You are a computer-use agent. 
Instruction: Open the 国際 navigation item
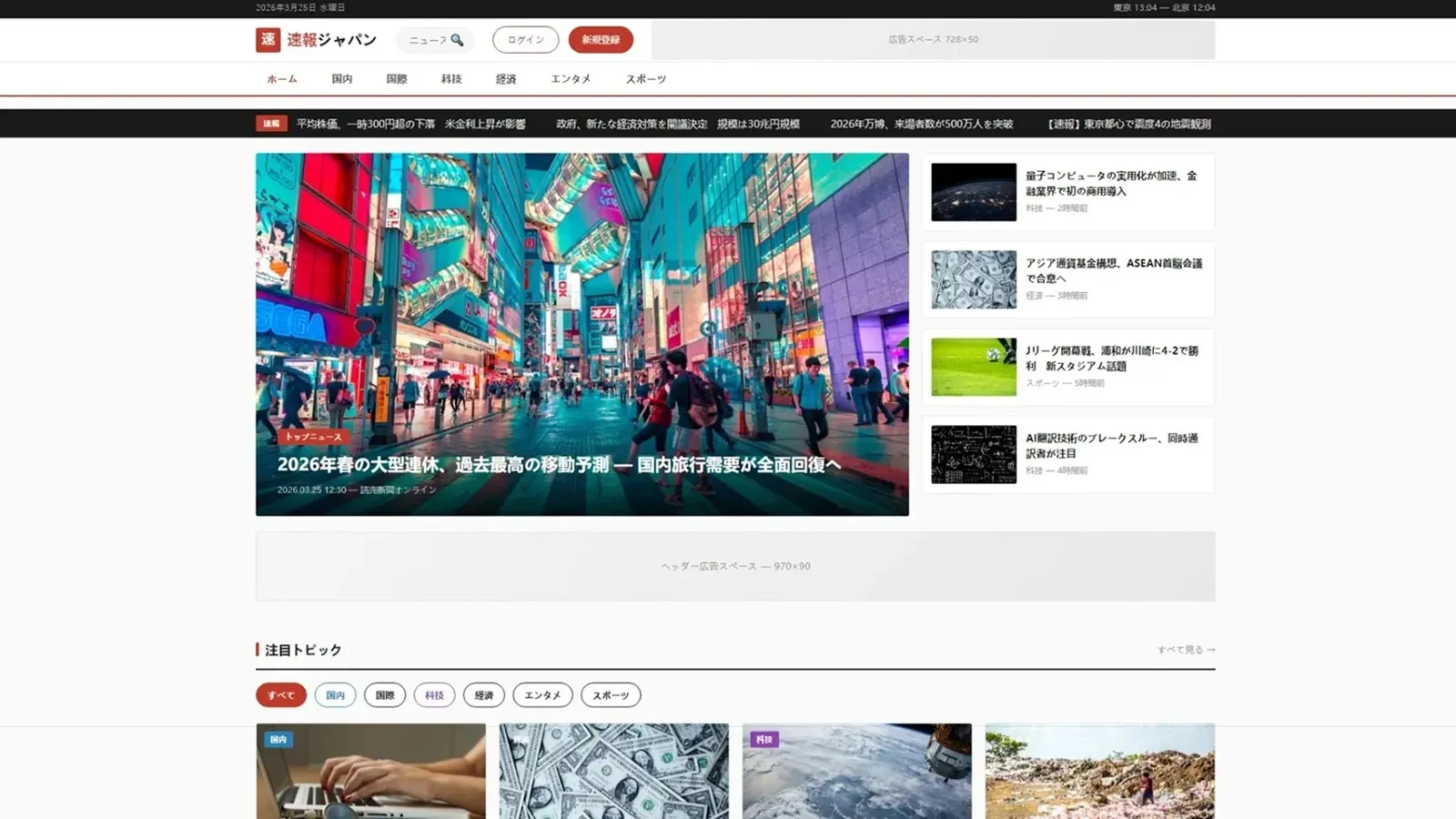(x=397, y=79)
